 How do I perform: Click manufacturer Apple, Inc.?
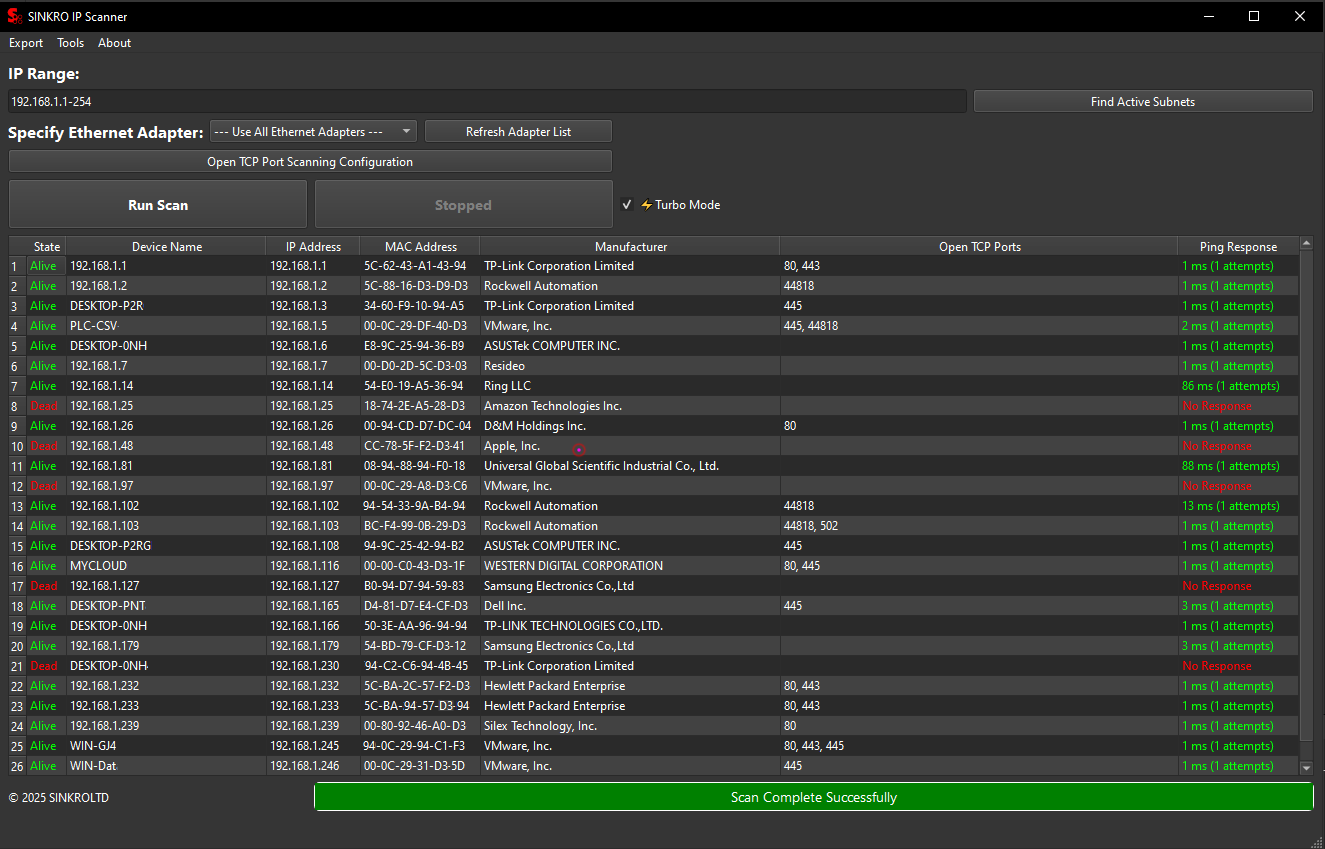pos(512,446)
